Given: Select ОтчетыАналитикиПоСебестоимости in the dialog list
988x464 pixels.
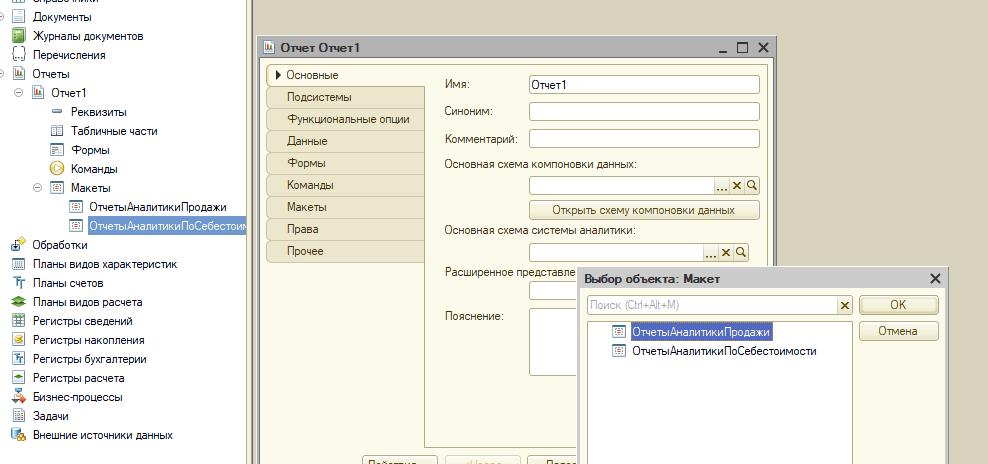Looking at the screenshot, I should point(724,351).
